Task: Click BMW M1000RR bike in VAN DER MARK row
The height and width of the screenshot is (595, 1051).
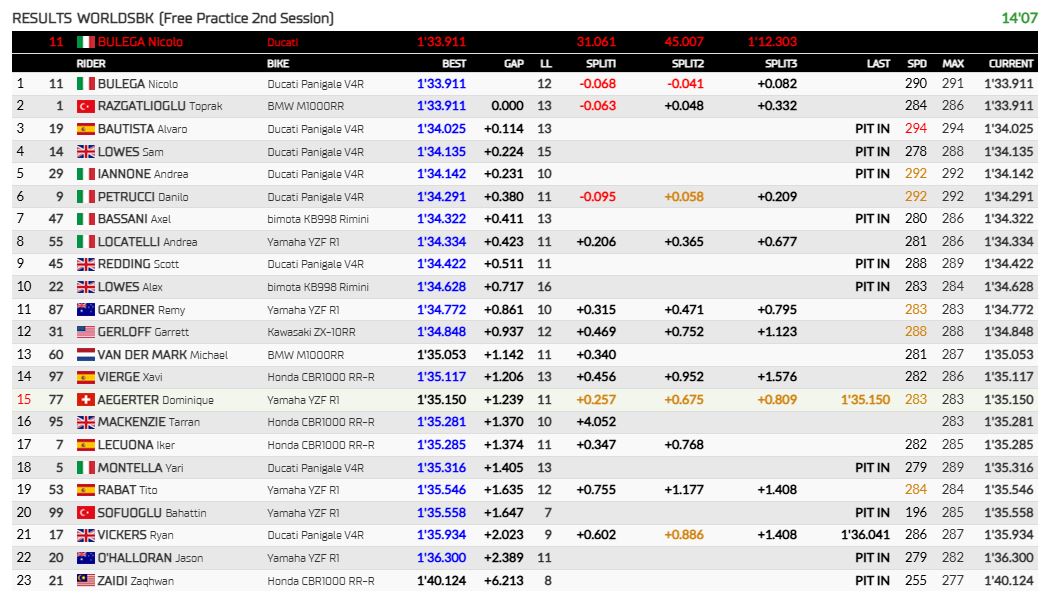Action: click(306, 354)
